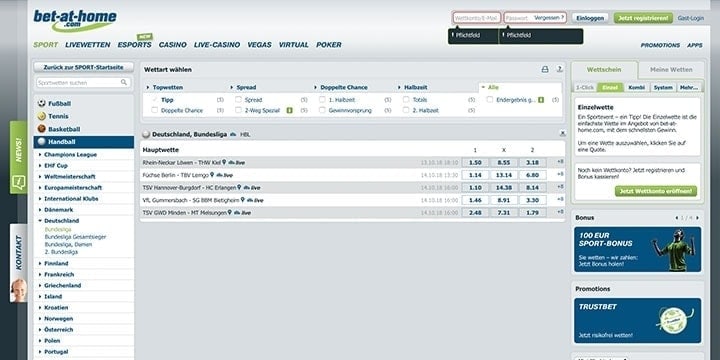Viewport: 720px width, 360px height.
Task: Open the NEWS! side tab
Action: point(18,157)
